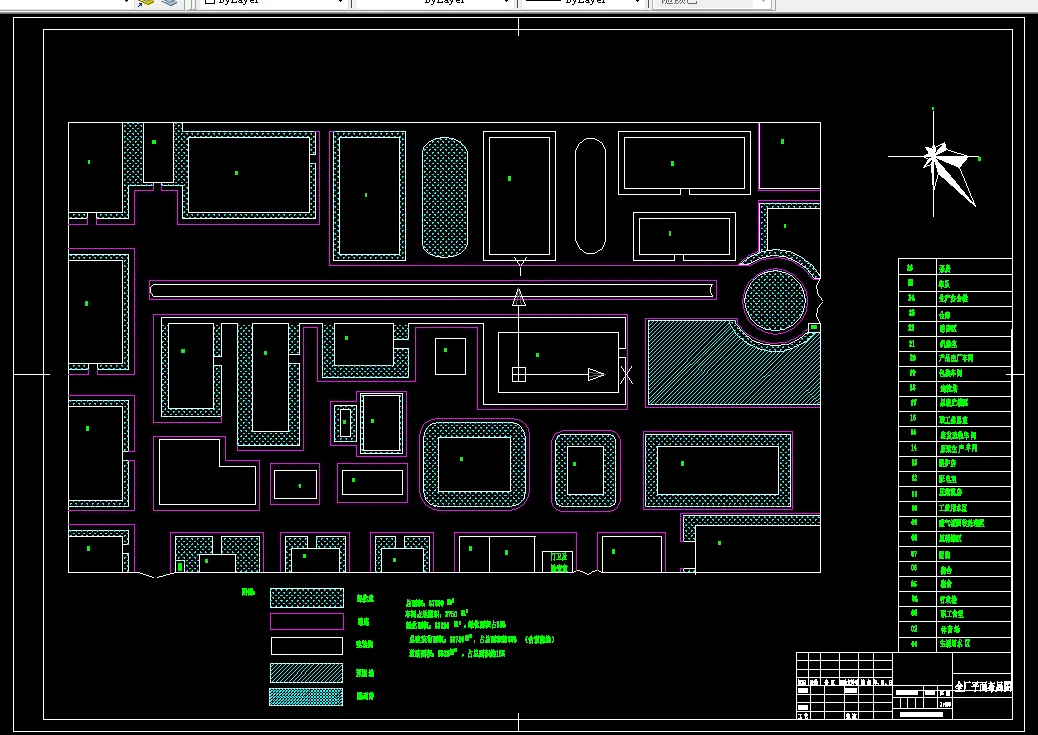Select the table entry 原料生产车间
This screenshot has width=1038, height=735.
tap(957, 448)
